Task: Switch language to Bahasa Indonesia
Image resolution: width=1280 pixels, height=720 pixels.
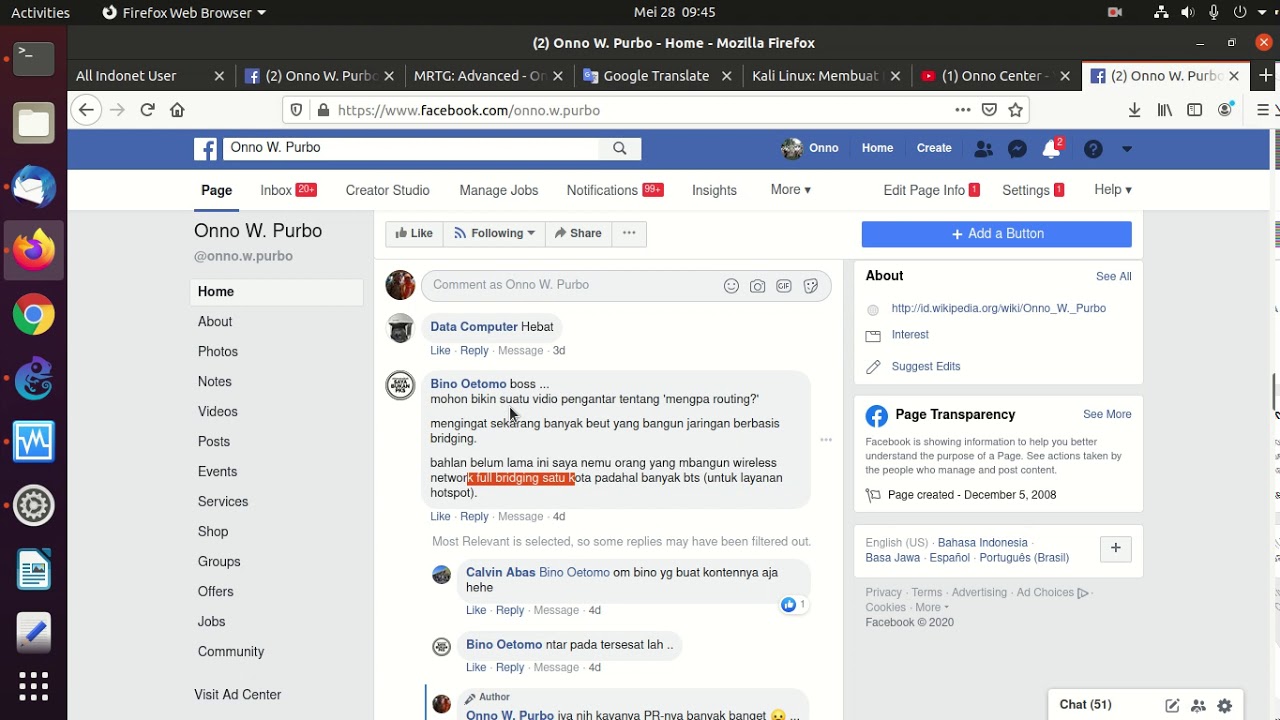Action: point(982,543)
